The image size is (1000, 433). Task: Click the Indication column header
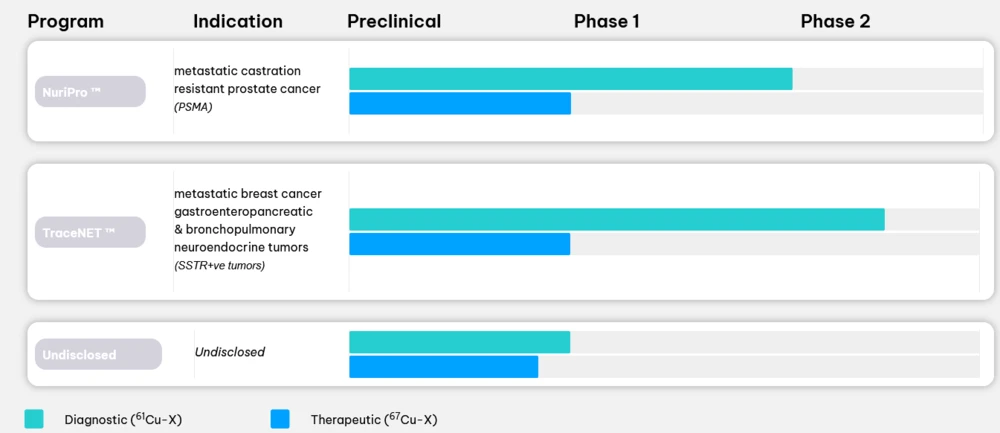tap(238, 21)
